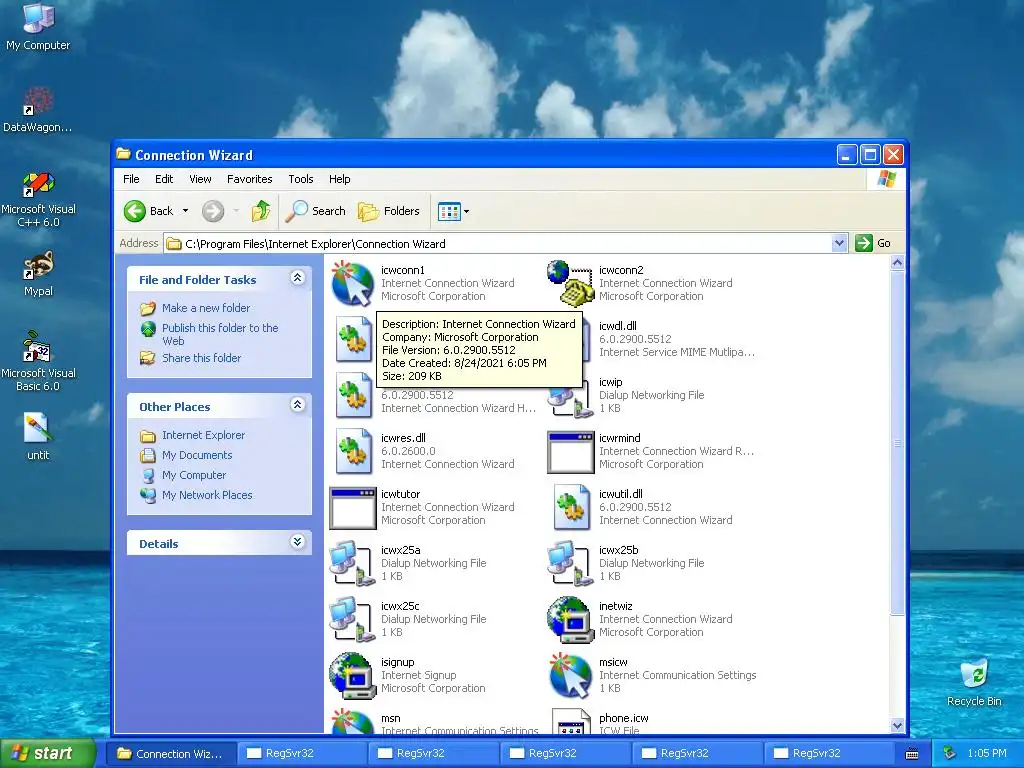Select the icwconn2 telephone globe icon
Screen dimensions: 1024x768
[x=570, y=283]
